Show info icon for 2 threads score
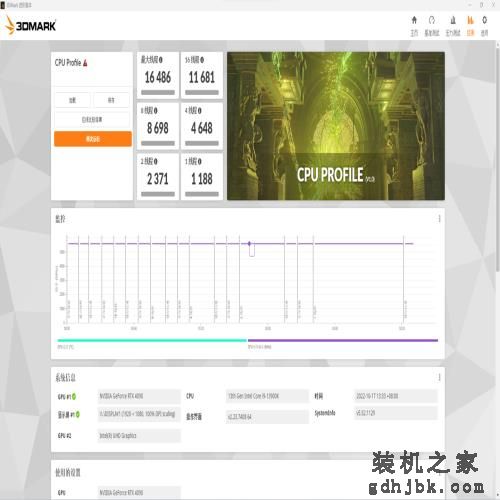 tap(155, 162)
